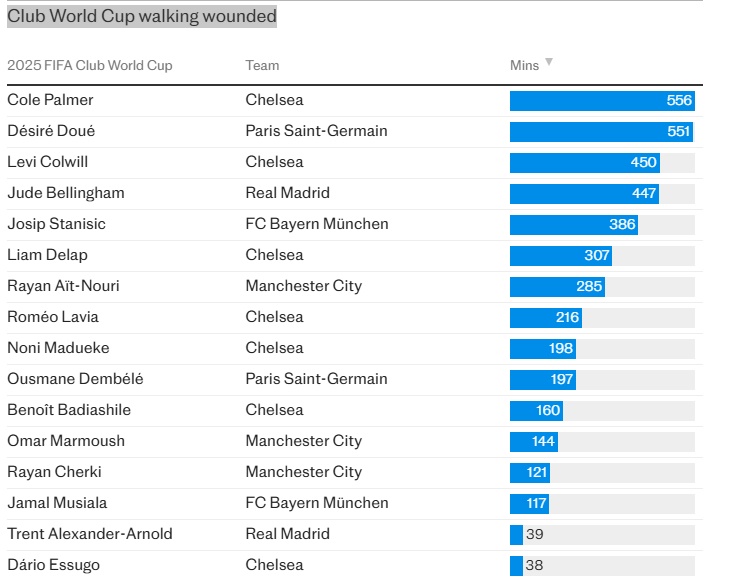
Task: Click Cole Palmer's 556 minutes bar
Action: click(x=601, y=100)
